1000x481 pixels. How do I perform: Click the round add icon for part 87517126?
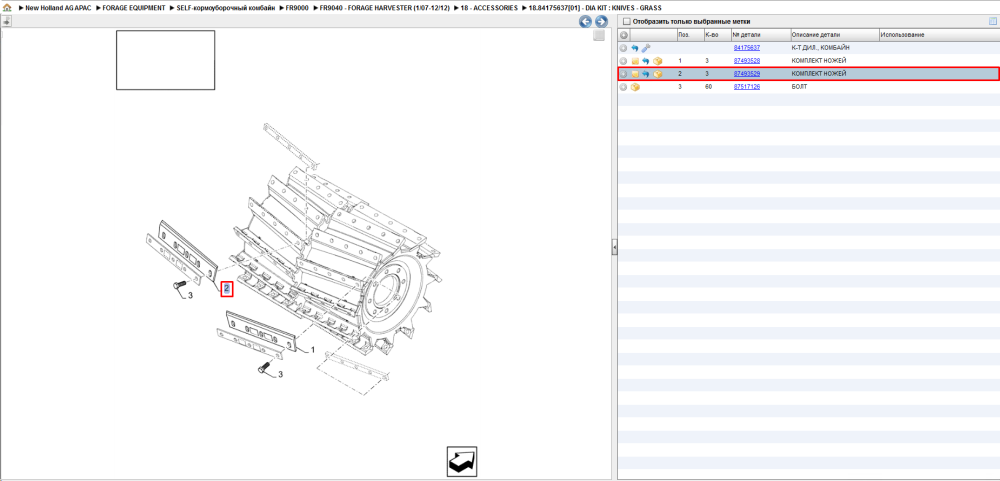pyautogui.click(x=623, y=87)
